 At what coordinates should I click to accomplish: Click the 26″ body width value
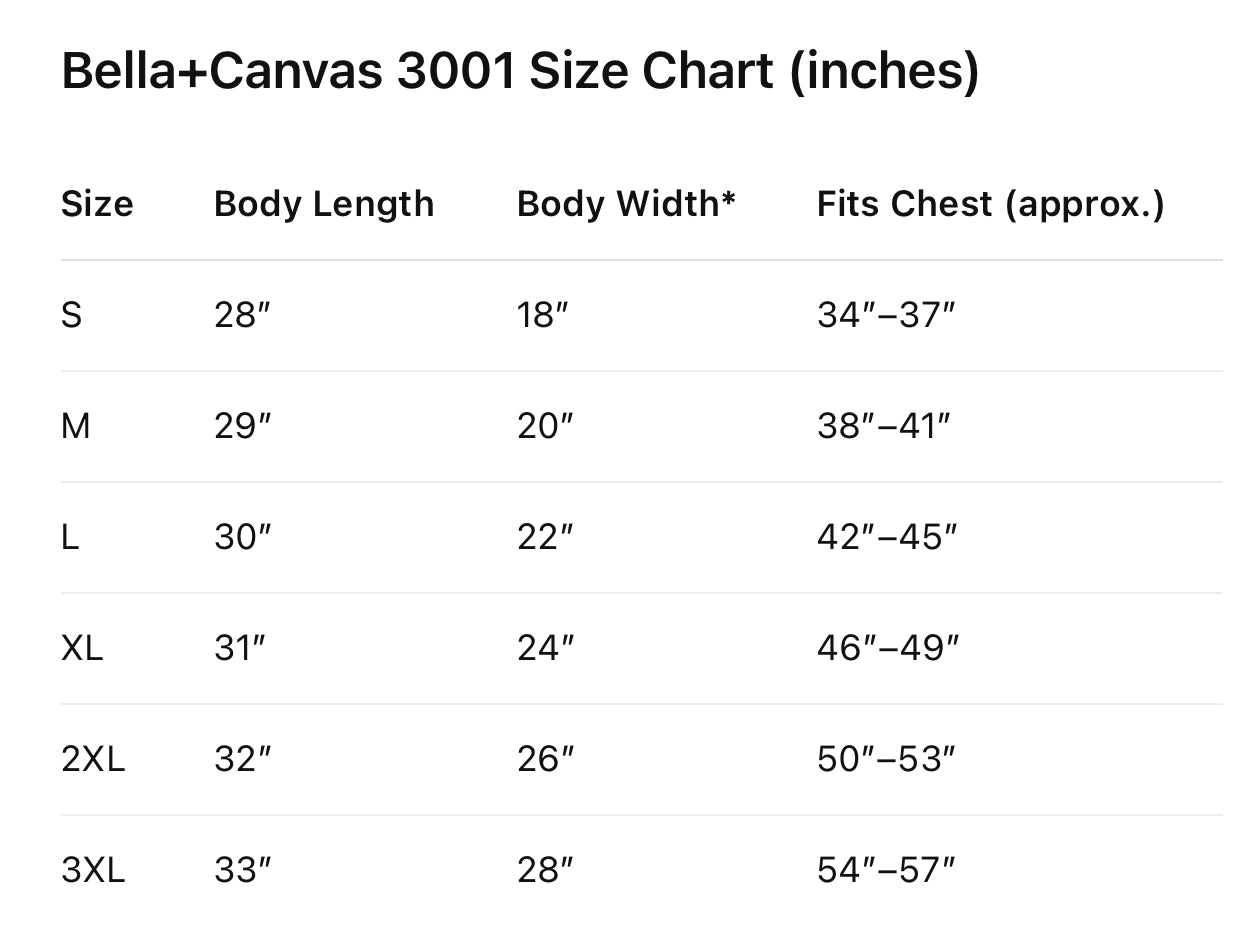coord(546,760)
